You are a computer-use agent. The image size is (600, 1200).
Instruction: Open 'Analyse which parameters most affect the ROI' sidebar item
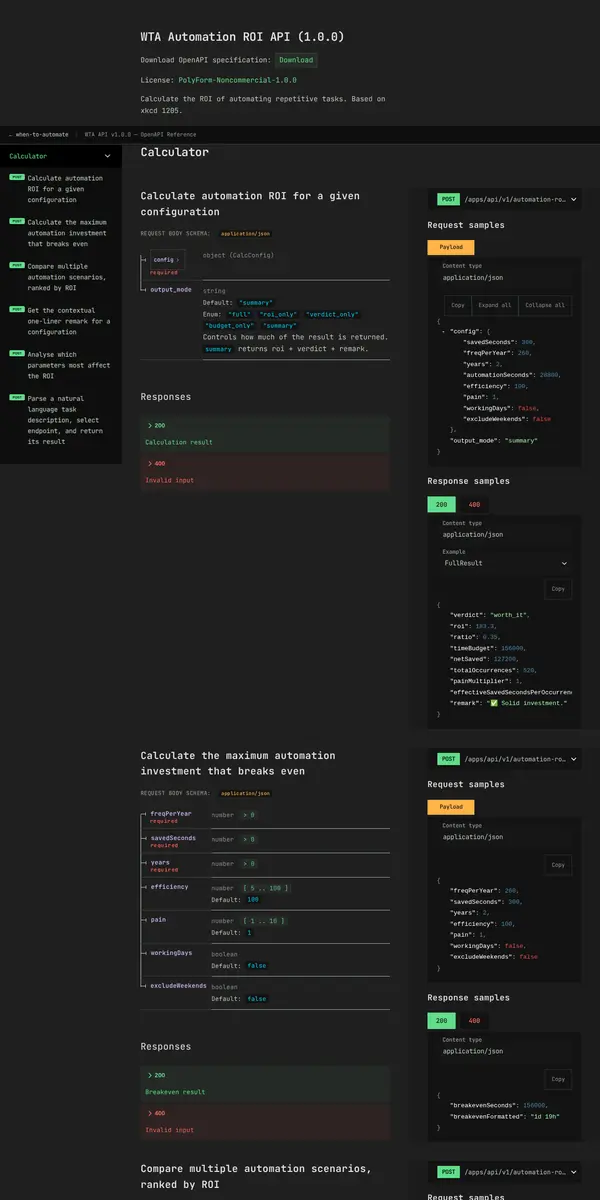point(61,364)
